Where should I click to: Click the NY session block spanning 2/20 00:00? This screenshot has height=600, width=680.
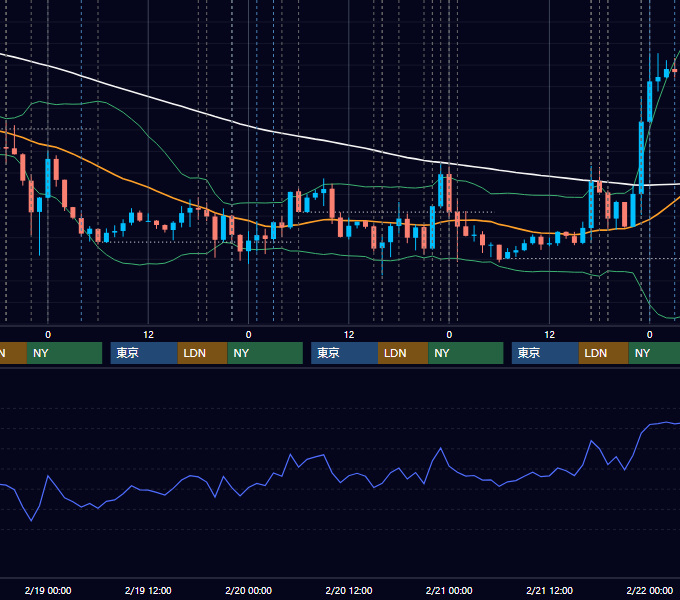(x=265, y=353)
